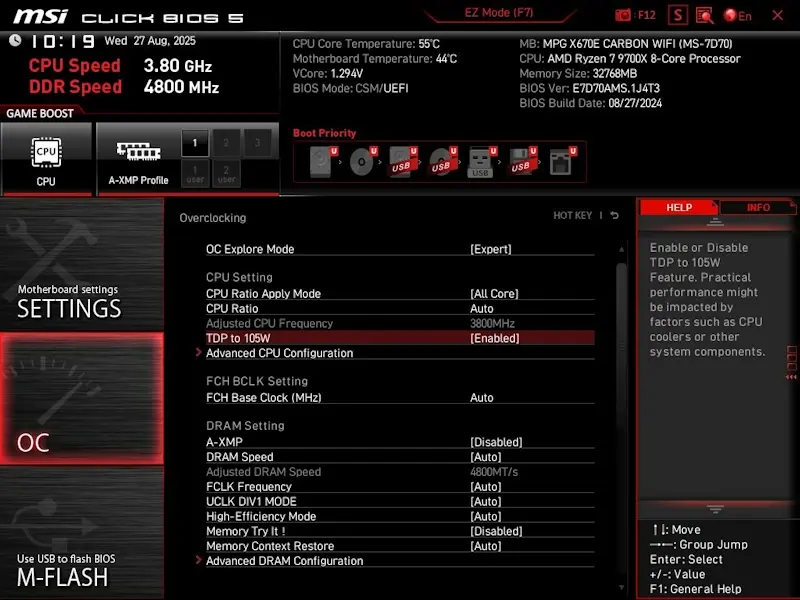This screenshot has width=800, height=600.
Task: Select the first hard drive boot device icon
Action: coord(323,162)
